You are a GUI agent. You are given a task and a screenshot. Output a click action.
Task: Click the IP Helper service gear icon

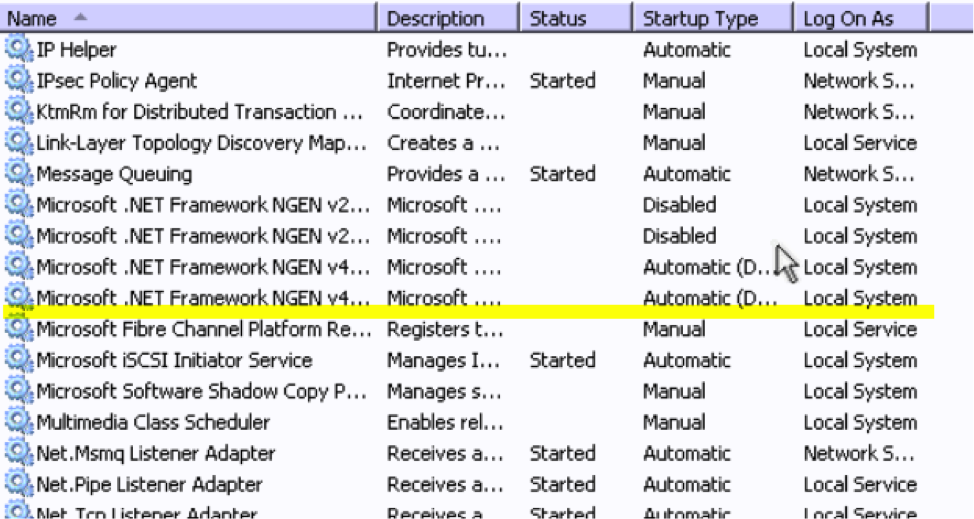[x=19, y=50]
